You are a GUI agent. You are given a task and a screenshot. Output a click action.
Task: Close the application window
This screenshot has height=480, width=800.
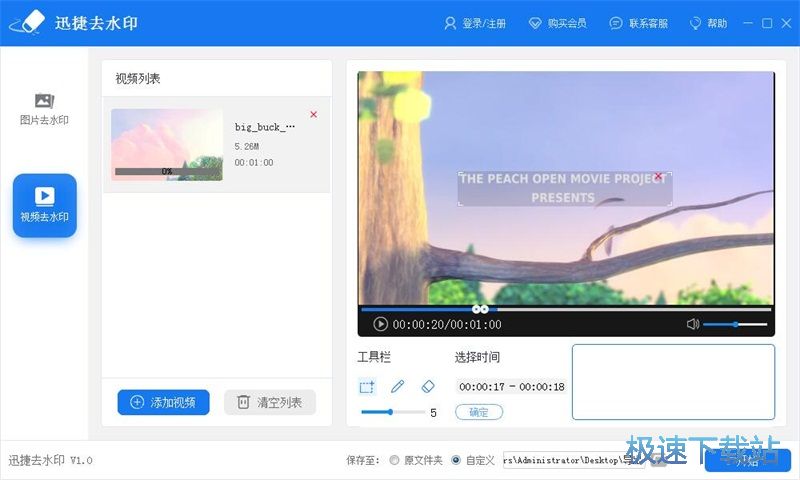point(786,23)
